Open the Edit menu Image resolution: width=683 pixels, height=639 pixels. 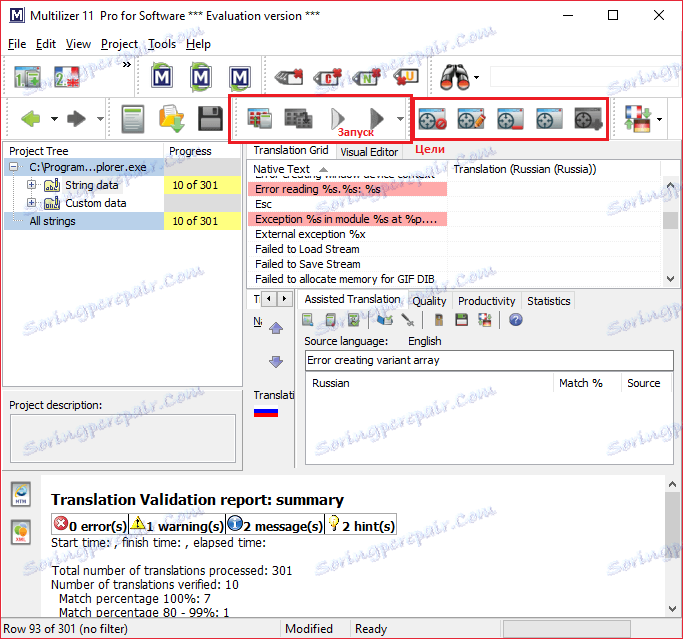coord(46,44)
